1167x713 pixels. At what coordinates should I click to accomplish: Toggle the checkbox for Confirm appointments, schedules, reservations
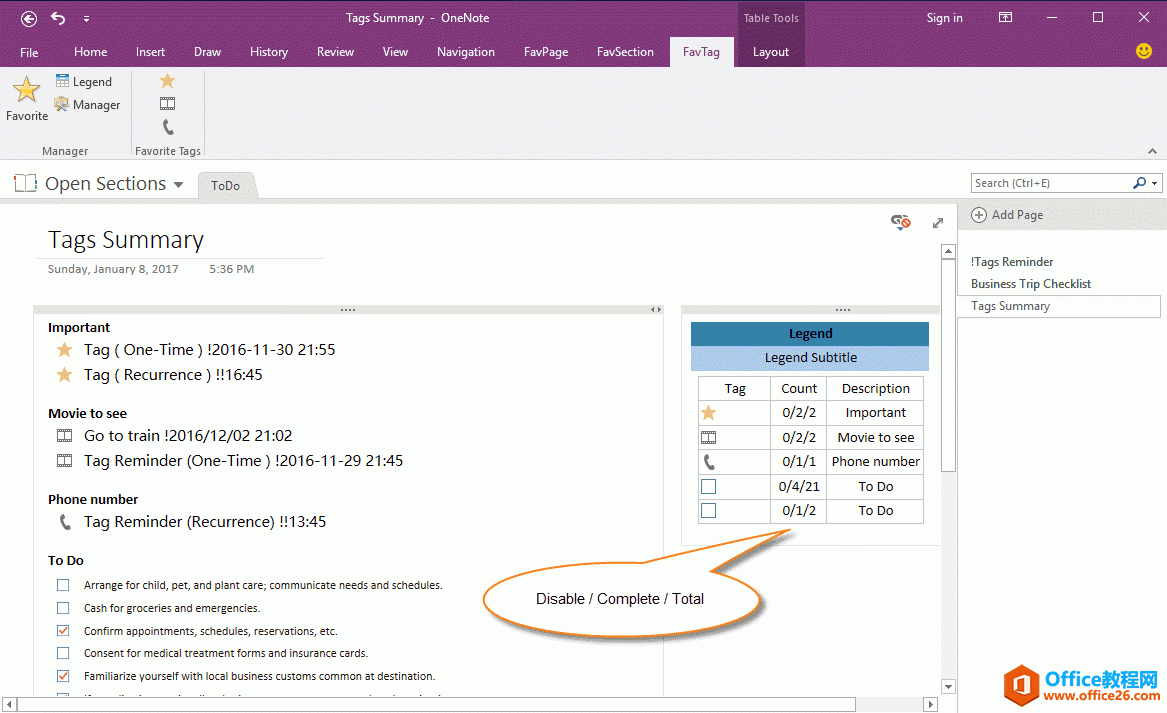coord(63,630)
